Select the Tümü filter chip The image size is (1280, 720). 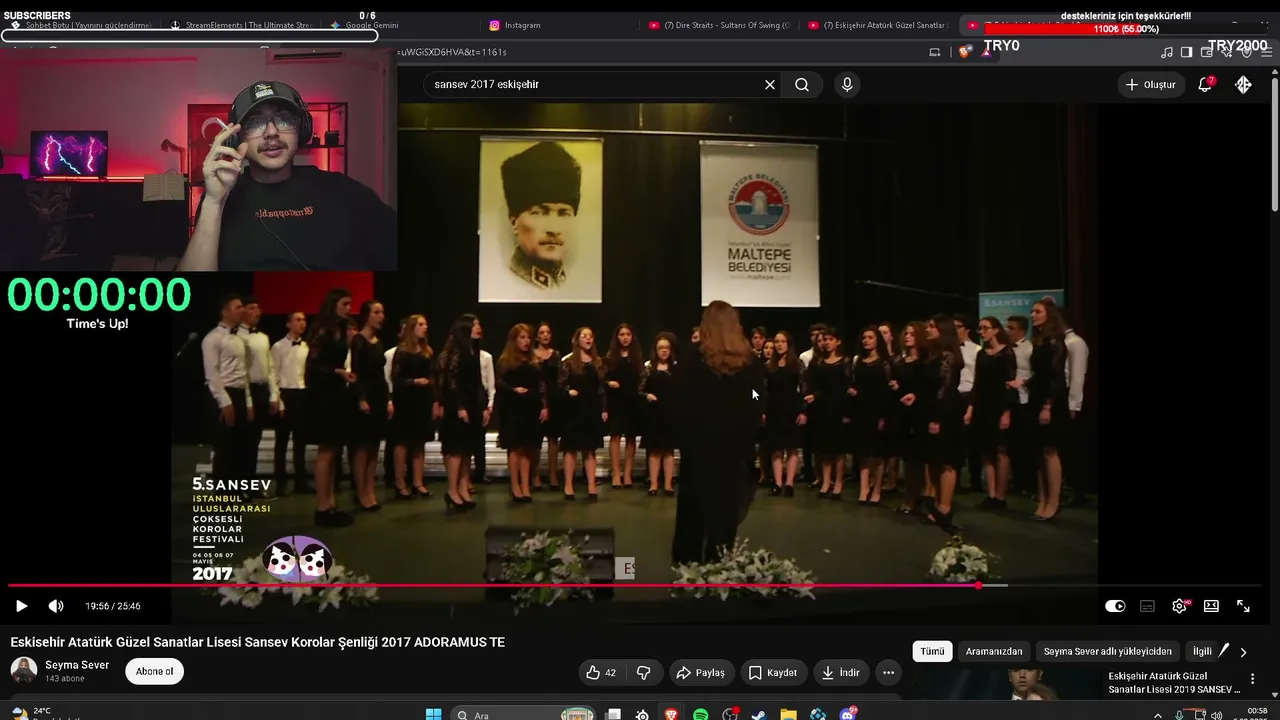pos(932,651)
